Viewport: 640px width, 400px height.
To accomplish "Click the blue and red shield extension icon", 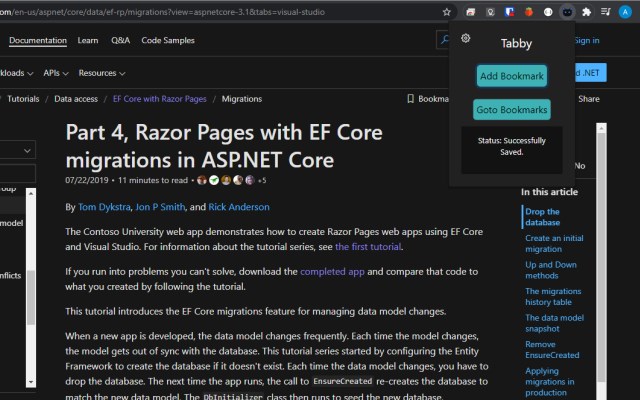I will [x=509, y=12].
